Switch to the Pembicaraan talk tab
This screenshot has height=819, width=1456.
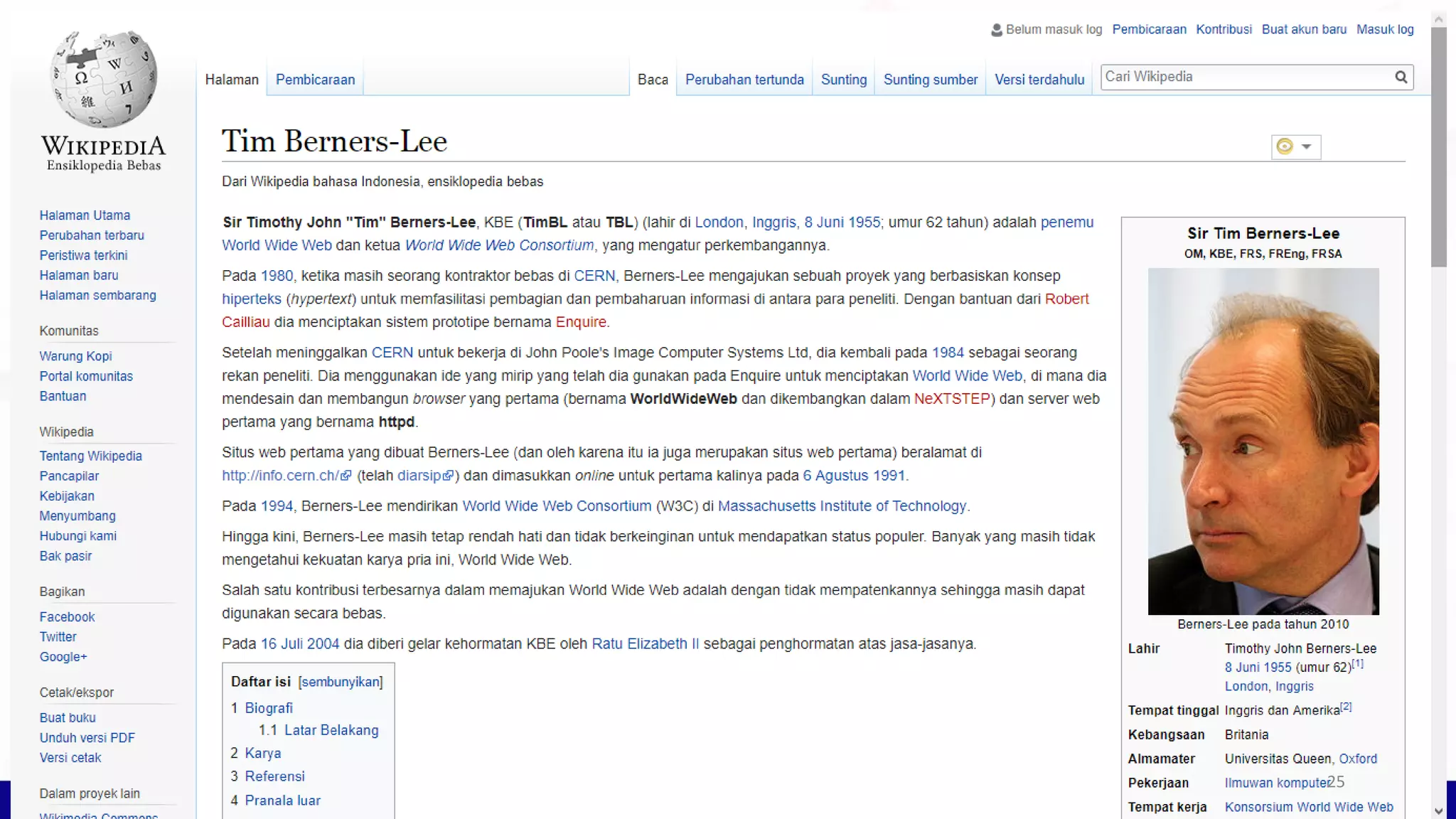click(315, 80)
